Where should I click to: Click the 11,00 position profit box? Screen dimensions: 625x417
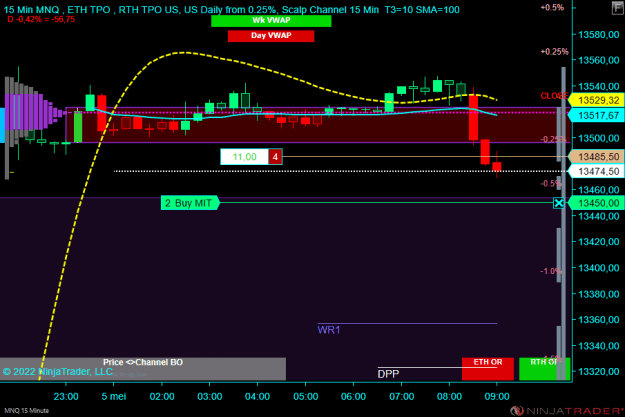pos(244,157)
